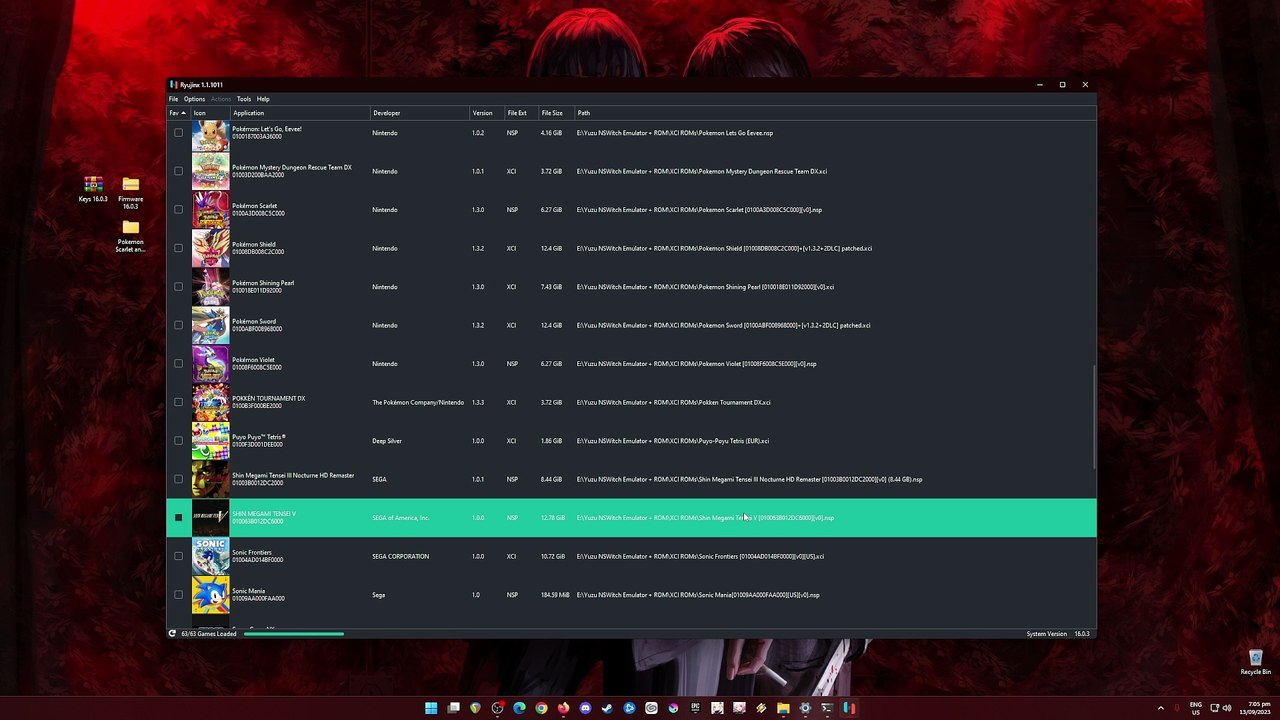Show hidden system tray icons
Image resolution: width=1280 pixels, height=720 pixels.
click(1161, 708)
